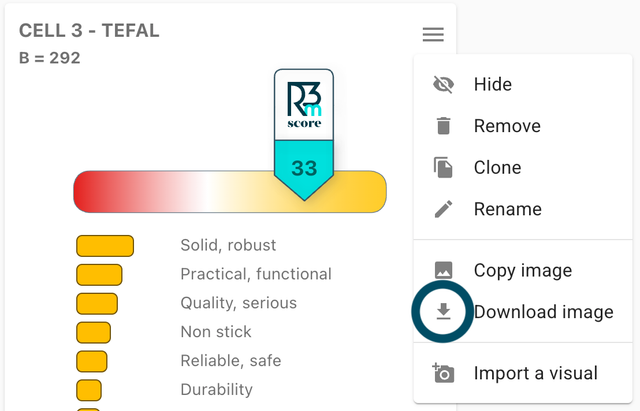Select Hide from the context menu
640x411 pixels.
point(493,85)
